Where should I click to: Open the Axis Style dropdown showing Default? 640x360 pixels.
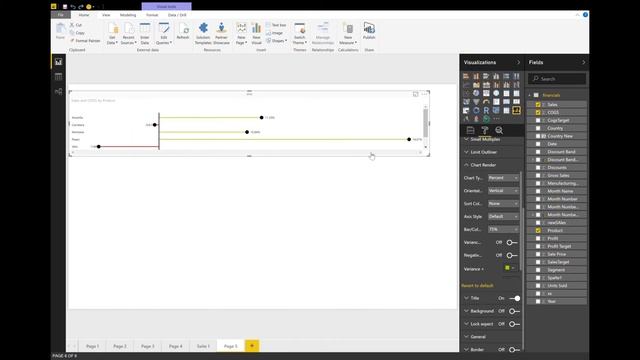tap(503, 216)
